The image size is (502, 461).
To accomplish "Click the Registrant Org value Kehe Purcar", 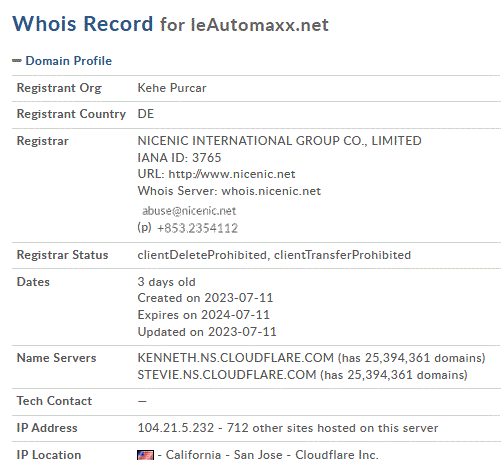I will pyautogui.click(x=172, y=88).
